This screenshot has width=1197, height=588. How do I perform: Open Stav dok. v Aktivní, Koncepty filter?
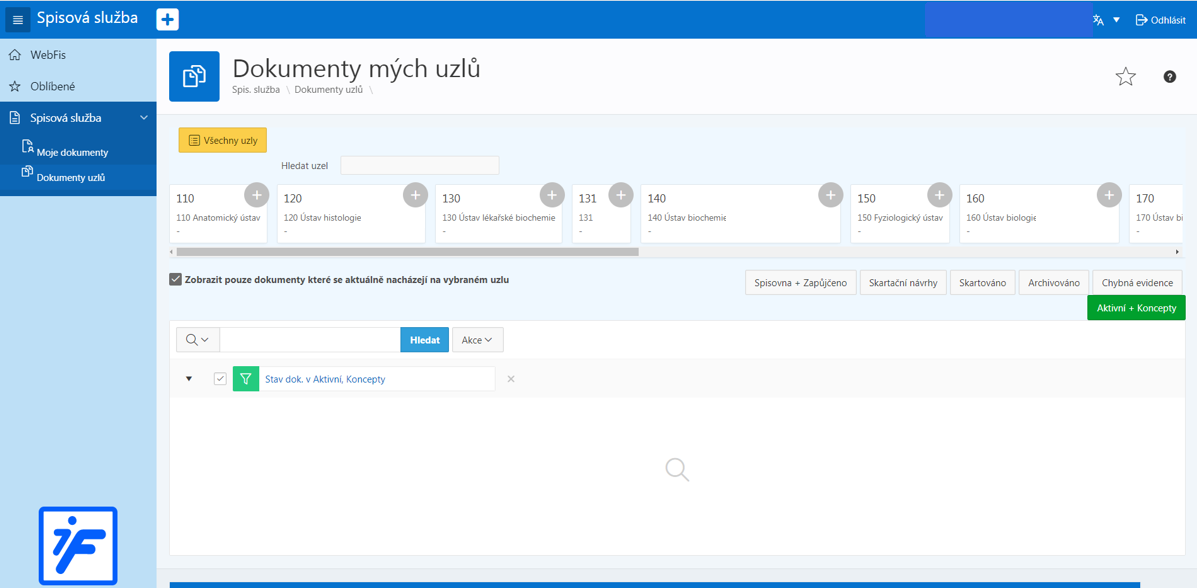point(325,379)
